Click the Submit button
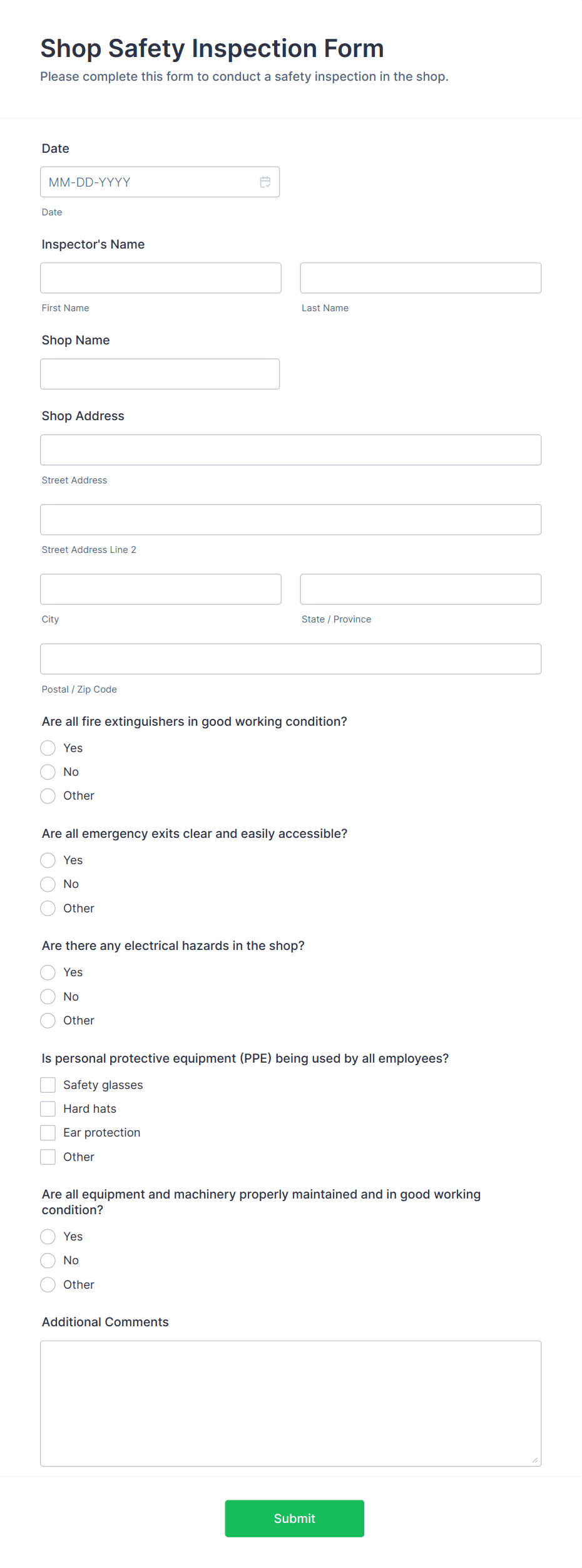 pos(294,1519)
